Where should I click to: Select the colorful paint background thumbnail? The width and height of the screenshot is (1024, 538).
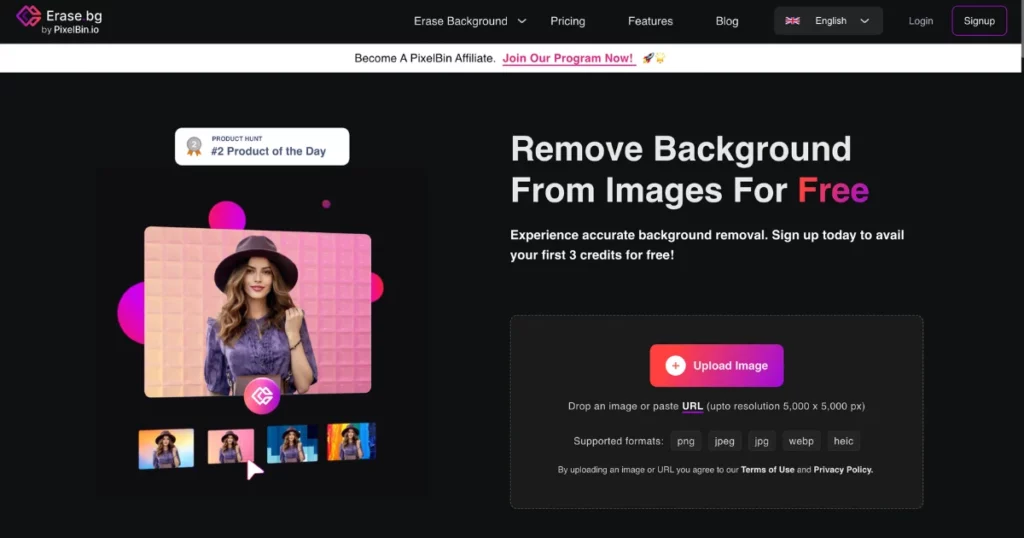coord(351,441)
